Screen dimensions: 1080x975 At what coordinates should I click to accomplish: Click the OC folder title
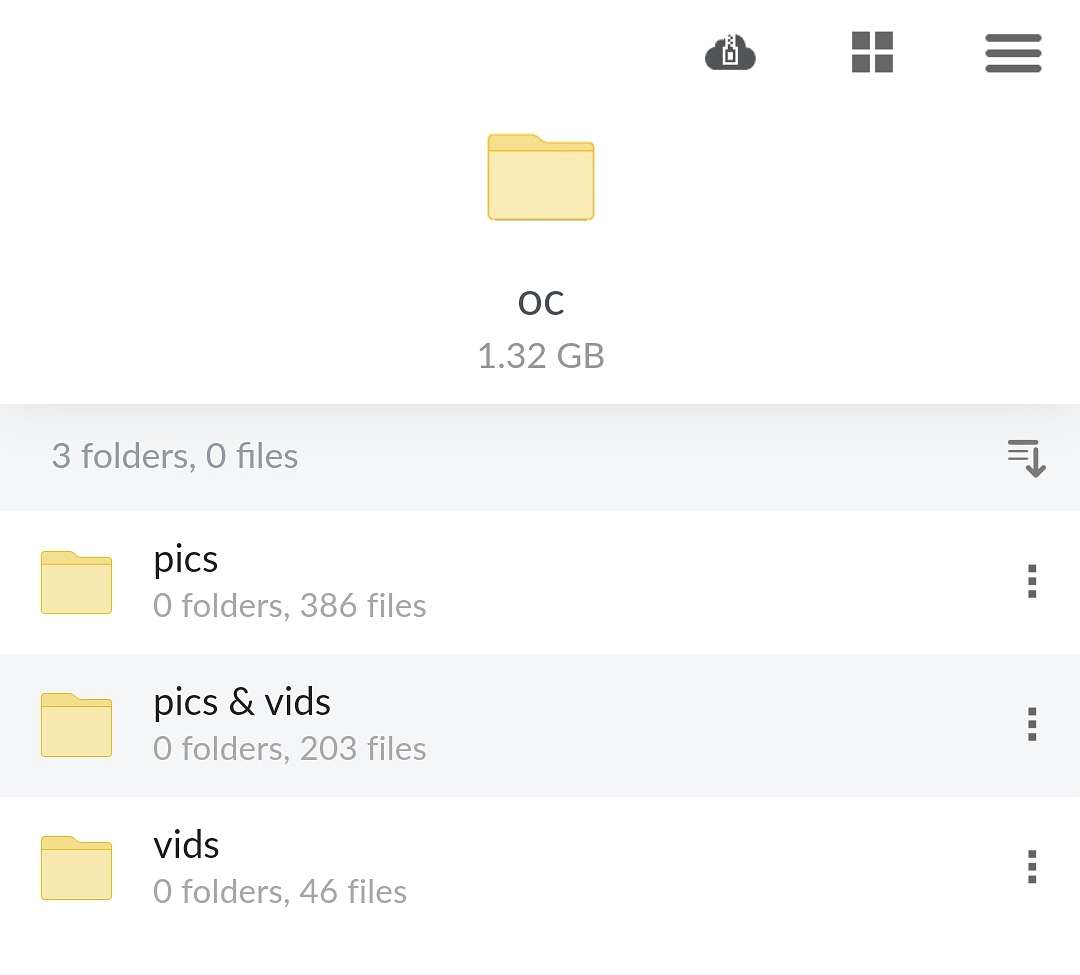click(541, 303)
